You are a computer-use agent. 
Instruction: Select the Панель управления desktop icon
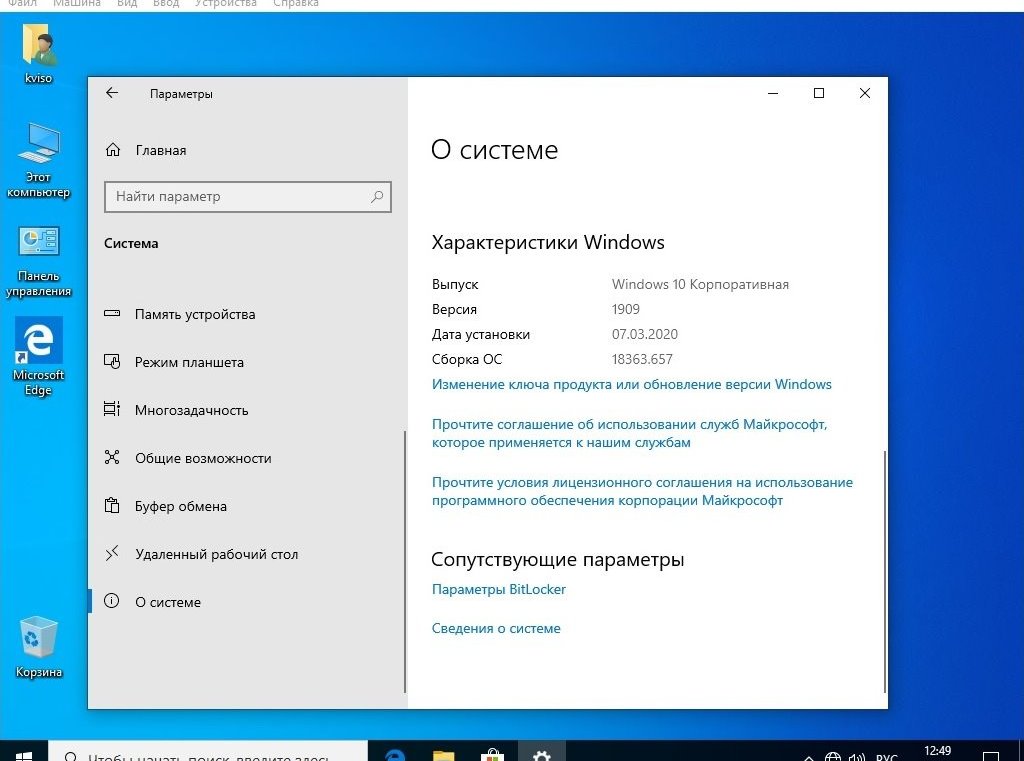pyautogui.click(x=39, y=261)
